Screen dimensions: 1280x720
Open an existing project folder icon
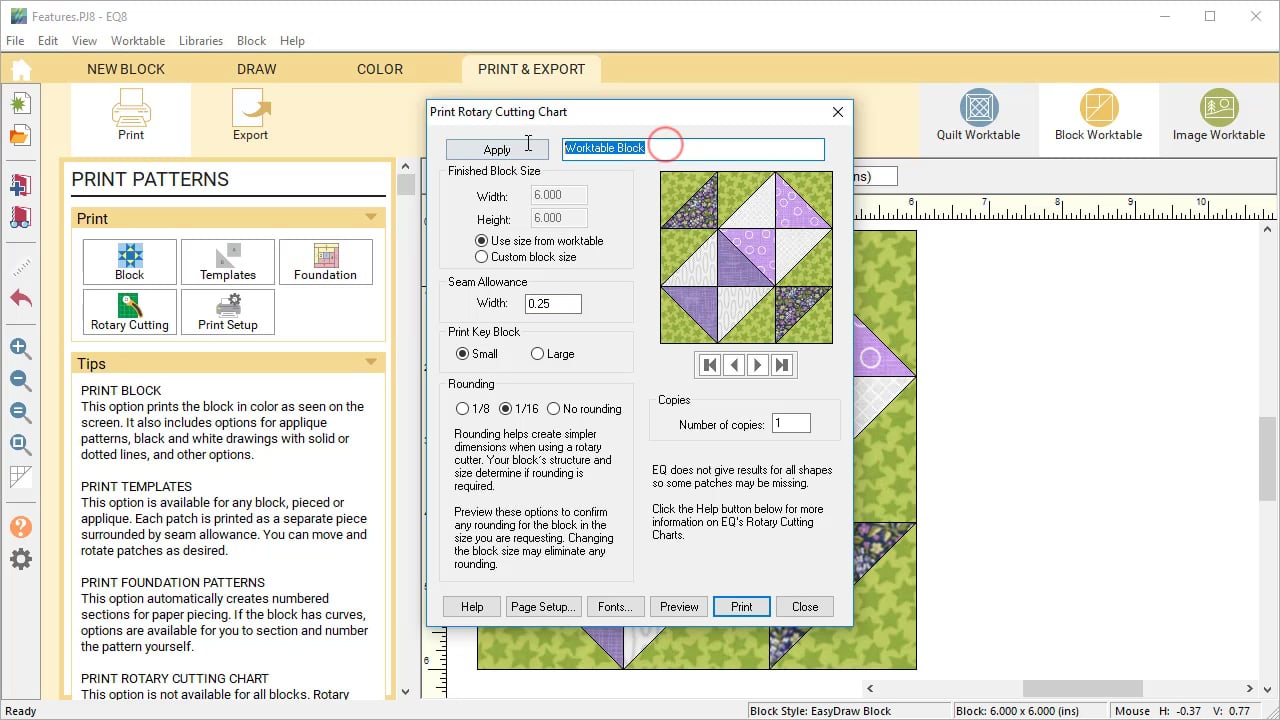click(x=21, y=136)
